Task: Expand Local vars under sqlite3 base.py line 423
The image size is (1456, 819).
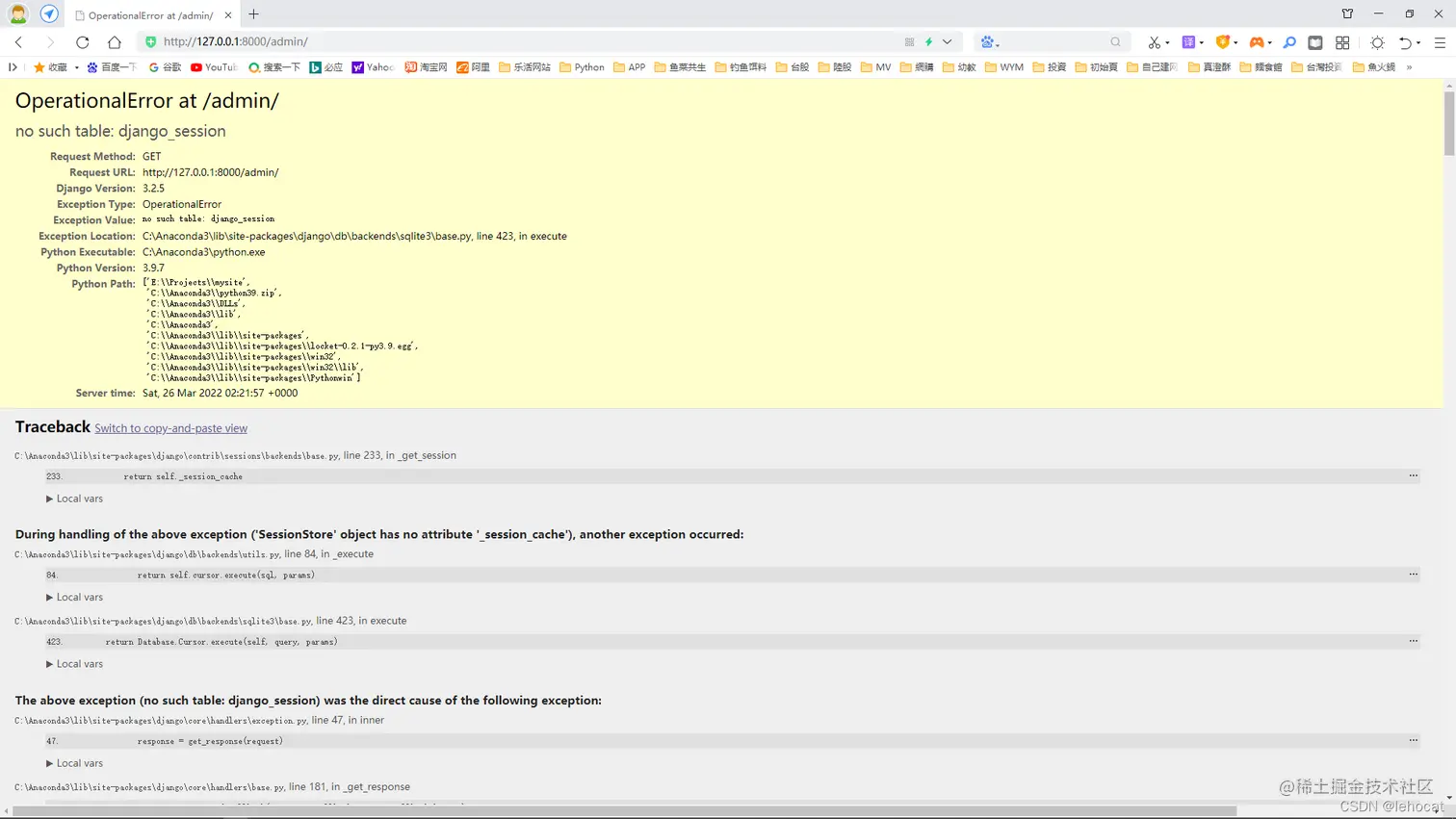Action: click(74, 664)
